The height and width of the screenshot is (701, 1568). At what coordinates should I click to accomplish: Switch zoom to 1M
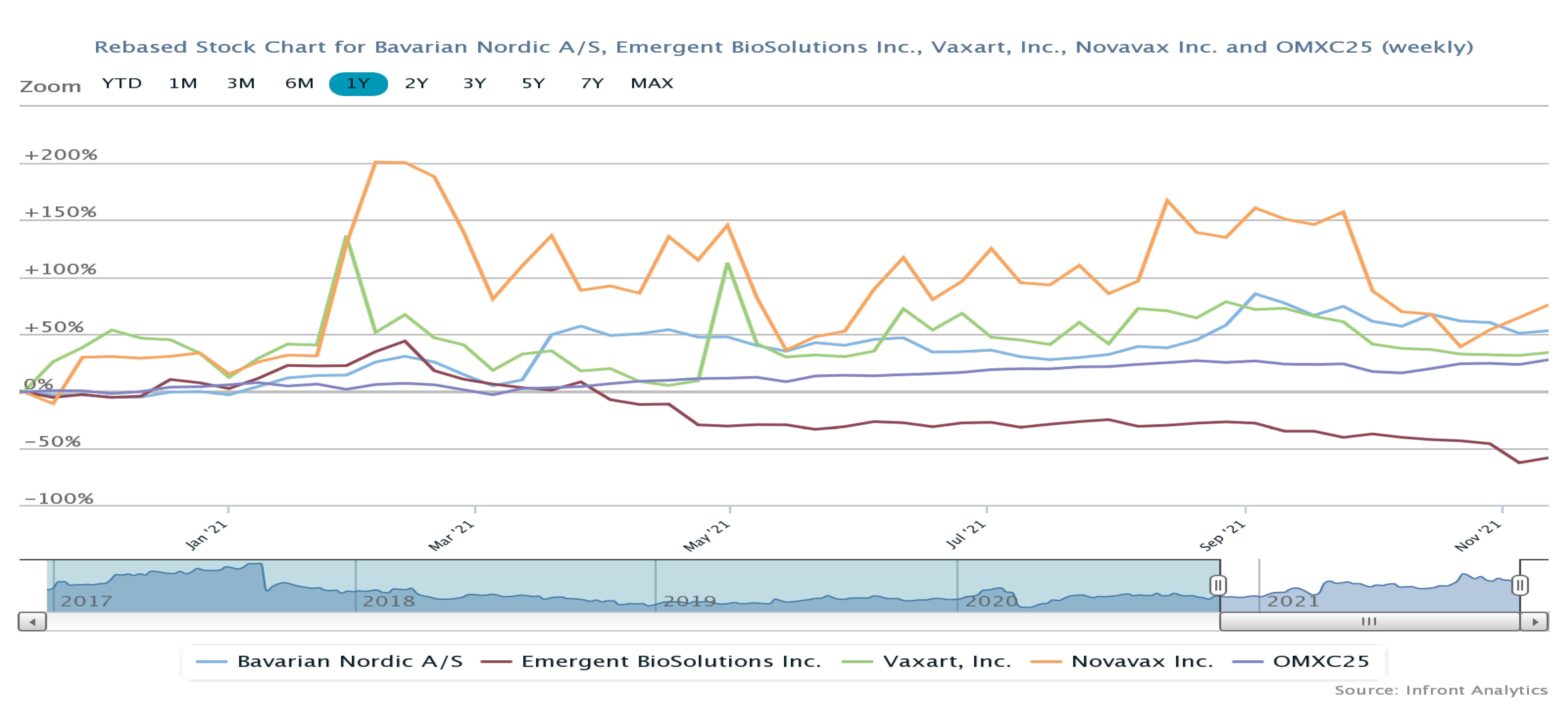pos(183,84)
